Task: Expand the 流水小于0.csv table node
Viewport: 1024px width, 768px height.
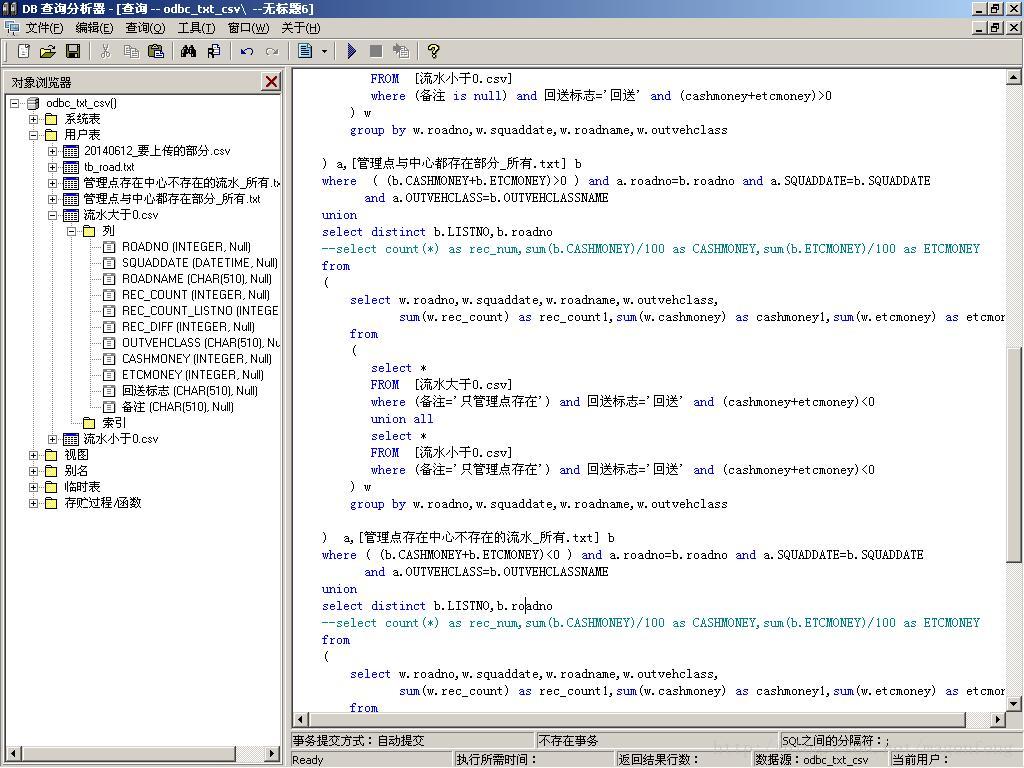Action: [x=52, y=440]
